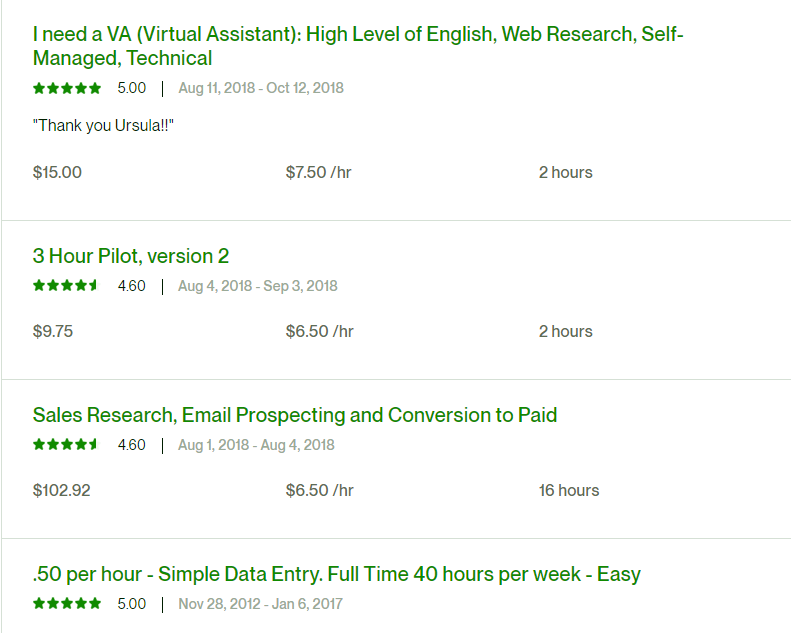This screenshot has width=791, height=633.
Task: Click the $15.00 earnings amount
Action: 57,172
